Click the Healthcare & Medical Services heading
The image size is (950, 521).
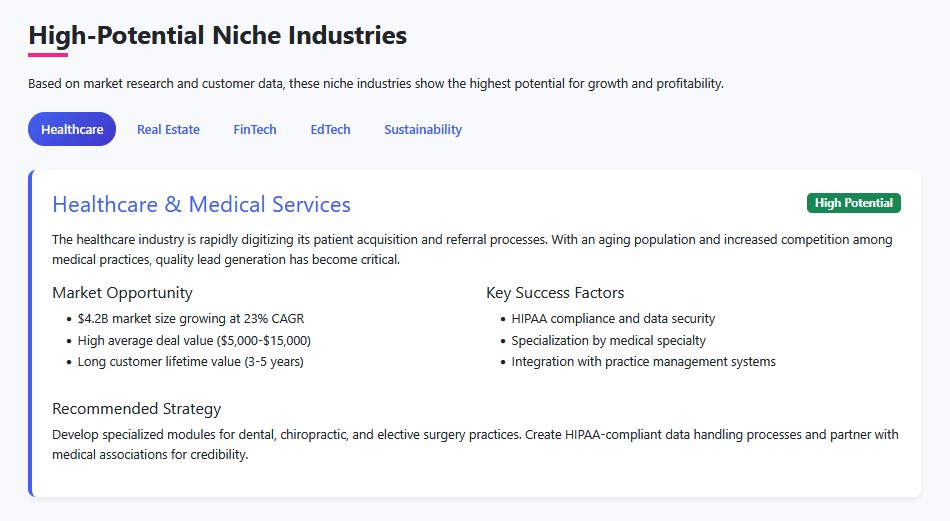[201, 205]
